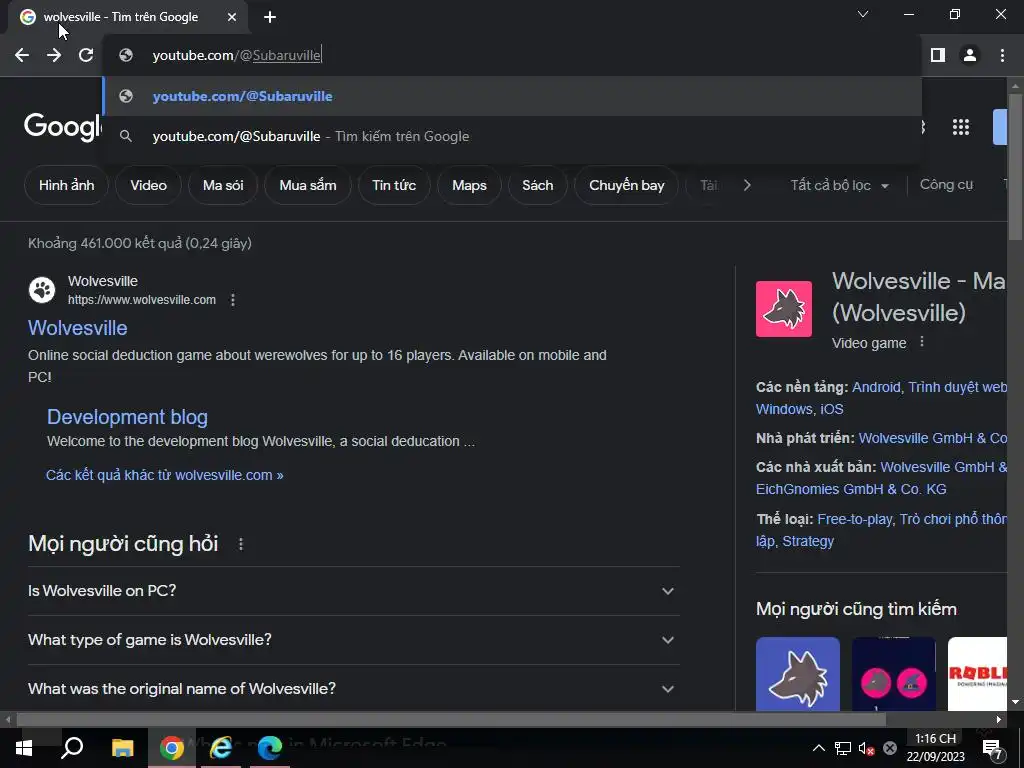1024x768 pixels.
Task: Open the iOS platform link
Action: click(x=831, y=409)
